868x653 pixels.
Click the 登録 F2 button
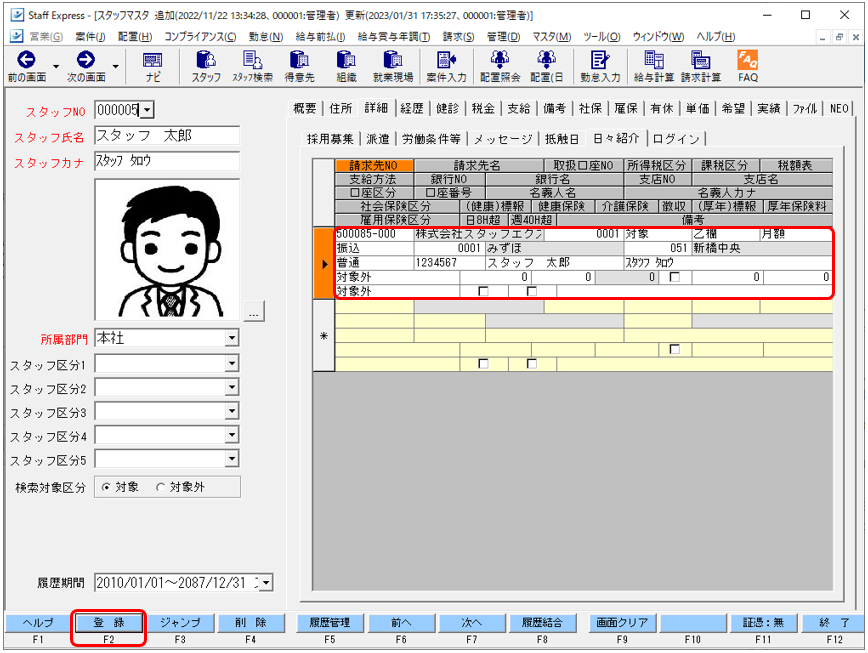[x=108, y=623]
